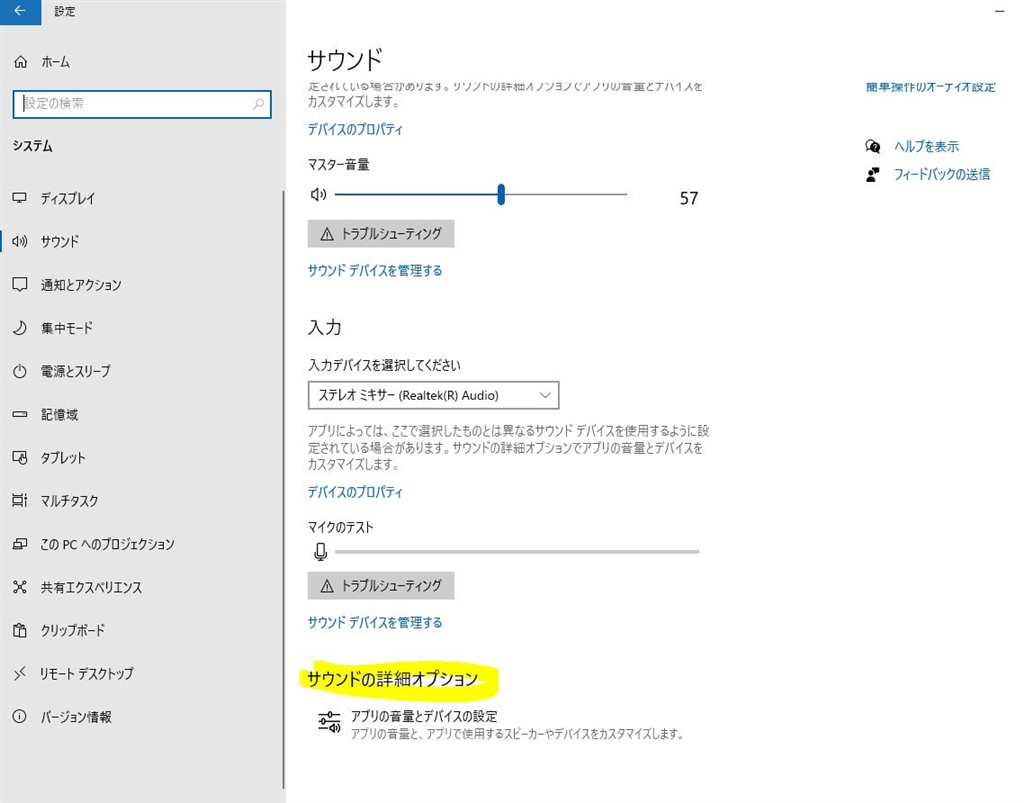Click the search magnifier icon
The height and width of the screenshot is (803, 1024).
click(259, 104)
